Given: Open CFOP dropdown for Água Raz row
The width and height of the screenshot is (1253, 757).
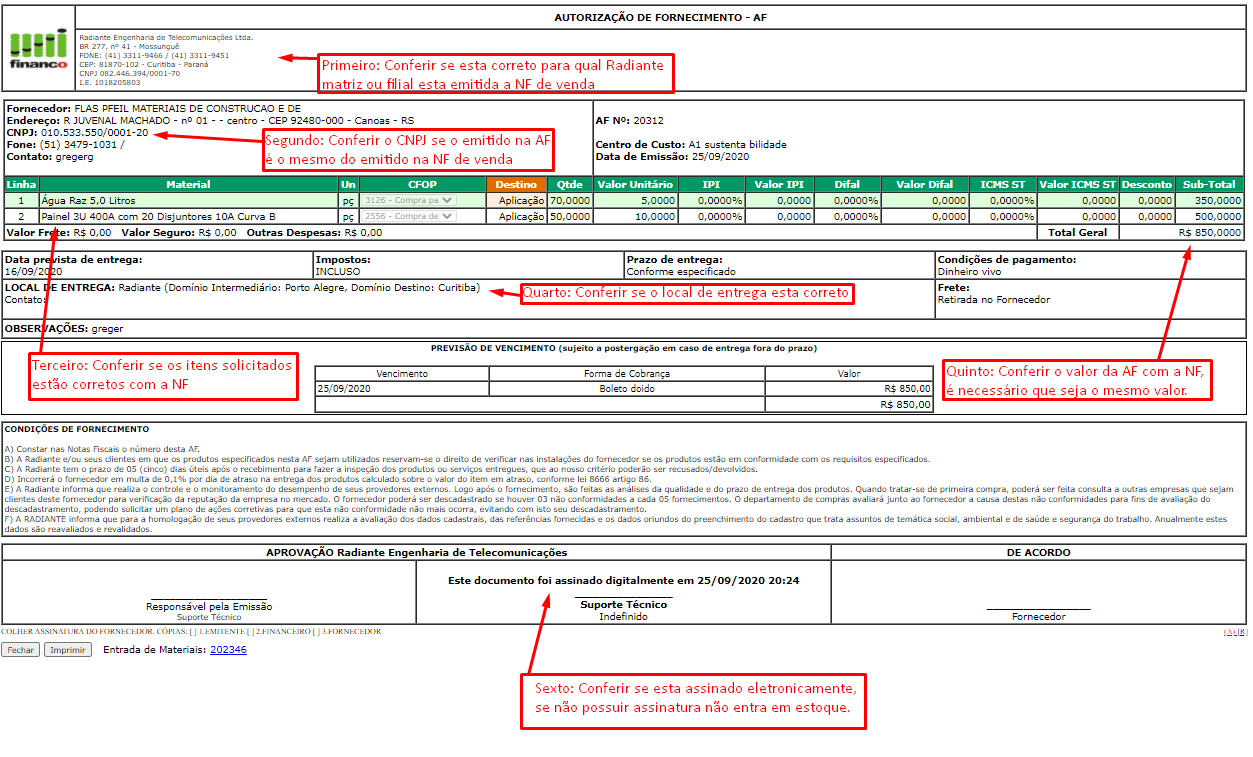Looking at the screenshot, I should (x=408, y=200).
